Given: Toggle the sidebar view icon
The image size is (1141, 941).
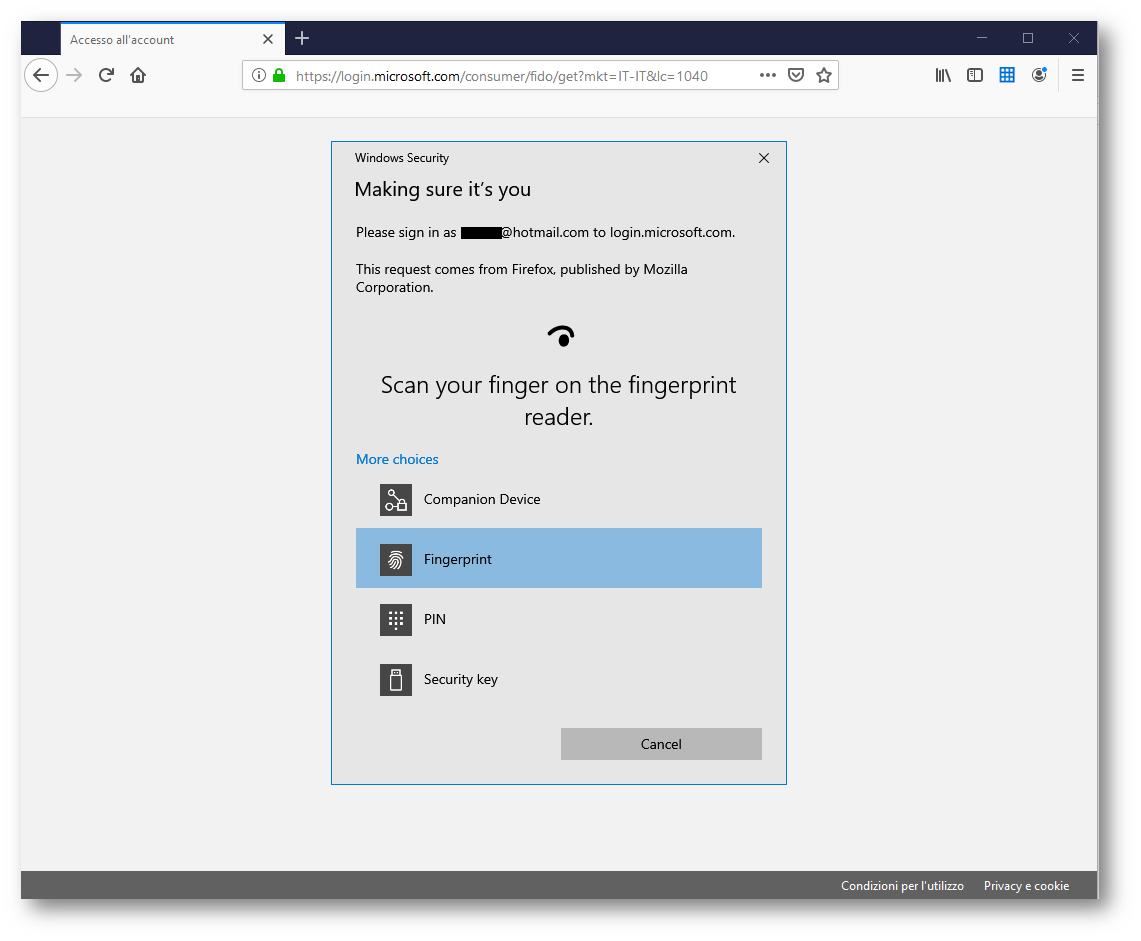Looking at the screenshot, I should tap(975, 75).
